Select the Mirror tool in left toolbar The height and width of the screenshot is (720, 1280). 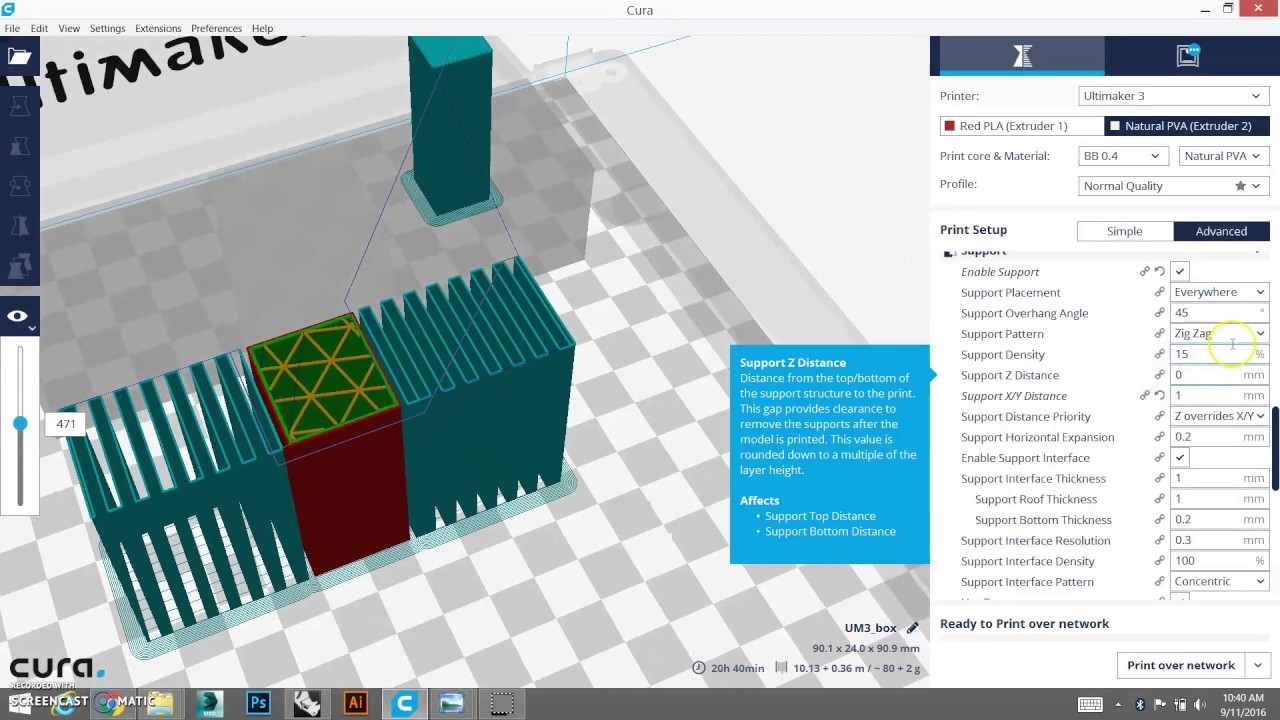pos(19,228)
